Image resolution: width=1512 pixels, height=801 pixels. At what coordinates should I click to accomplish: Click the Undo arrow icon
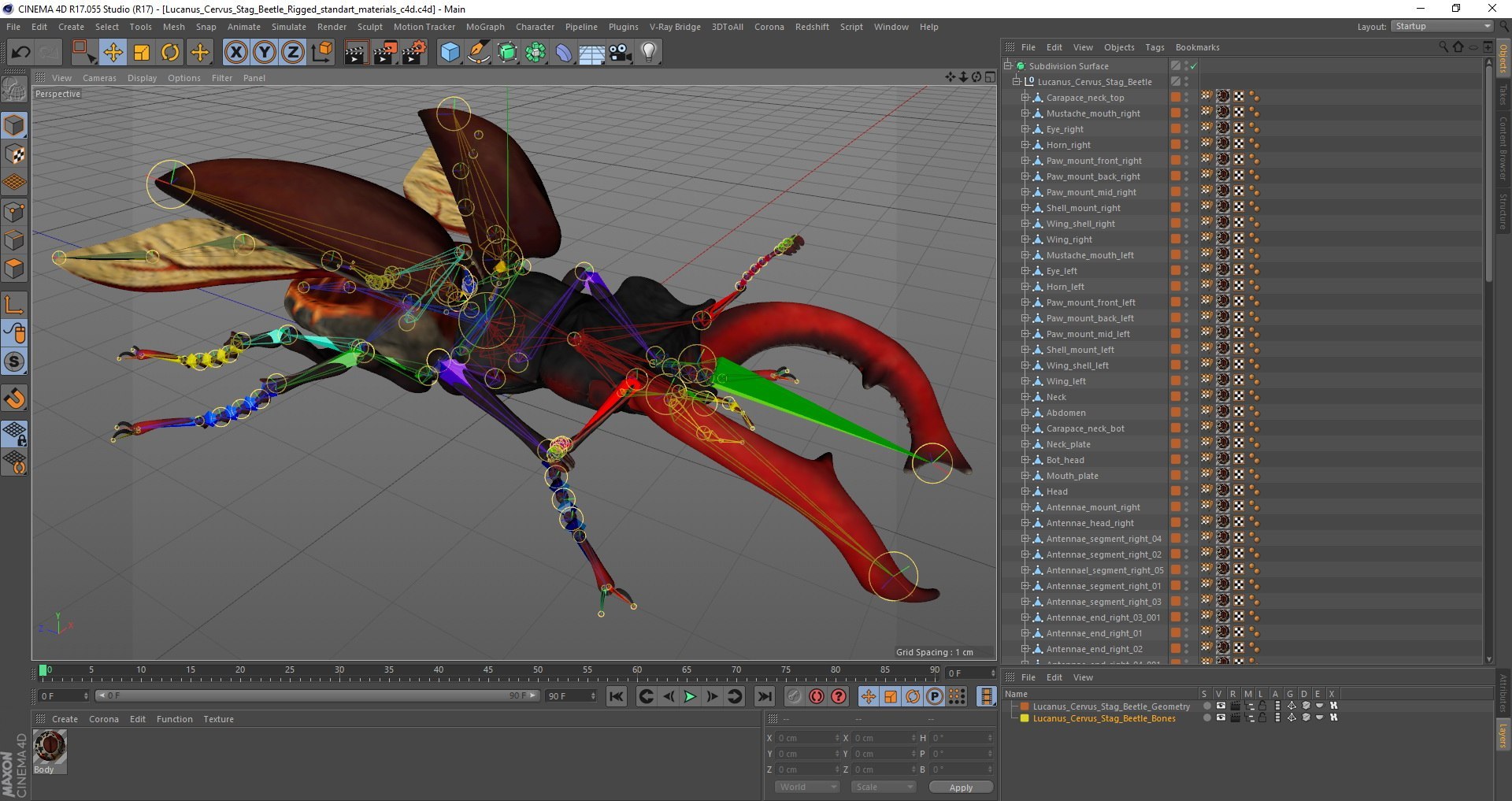21,53
